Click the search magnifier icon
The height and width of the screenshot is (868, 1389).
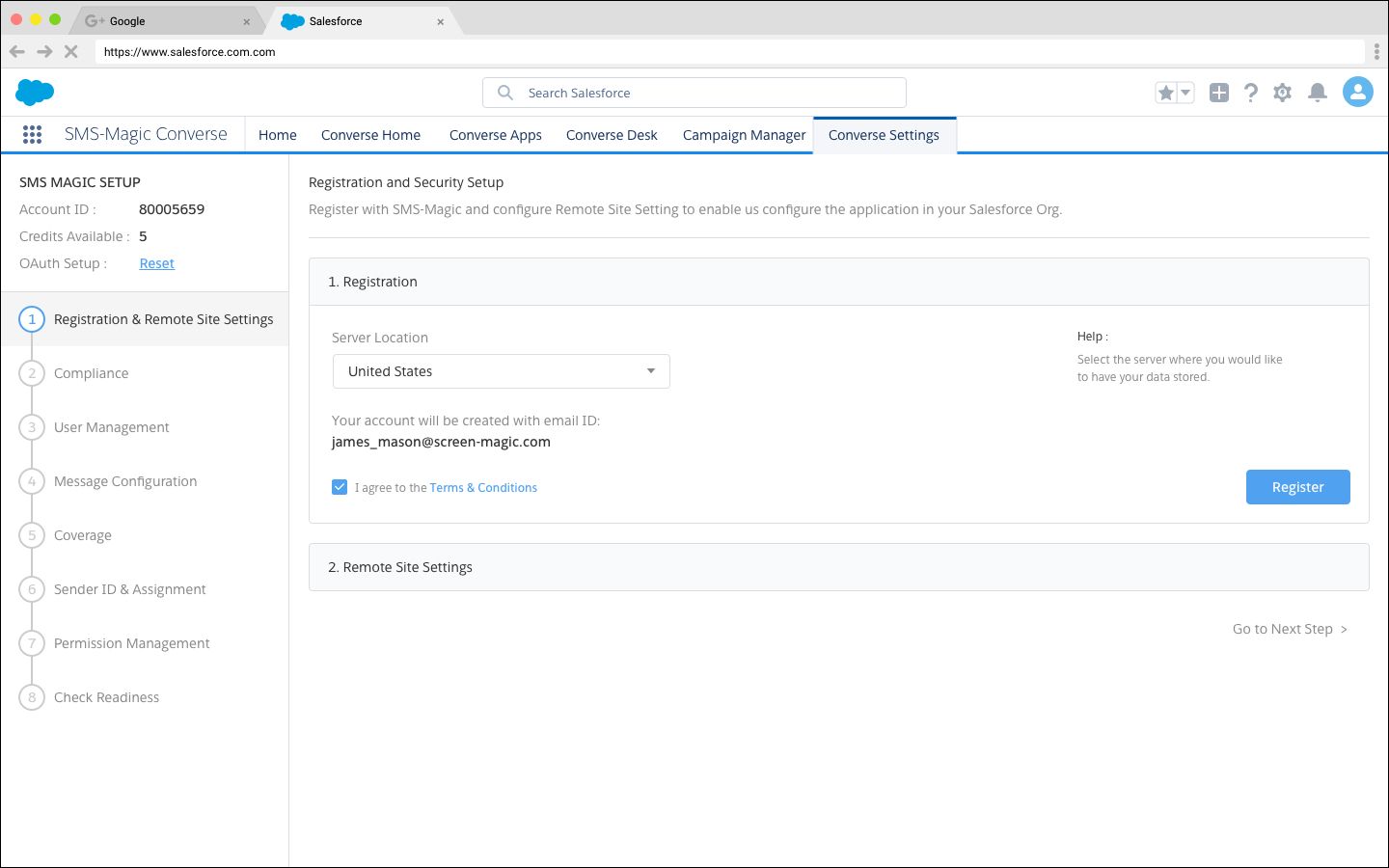[x=505, y=93]
